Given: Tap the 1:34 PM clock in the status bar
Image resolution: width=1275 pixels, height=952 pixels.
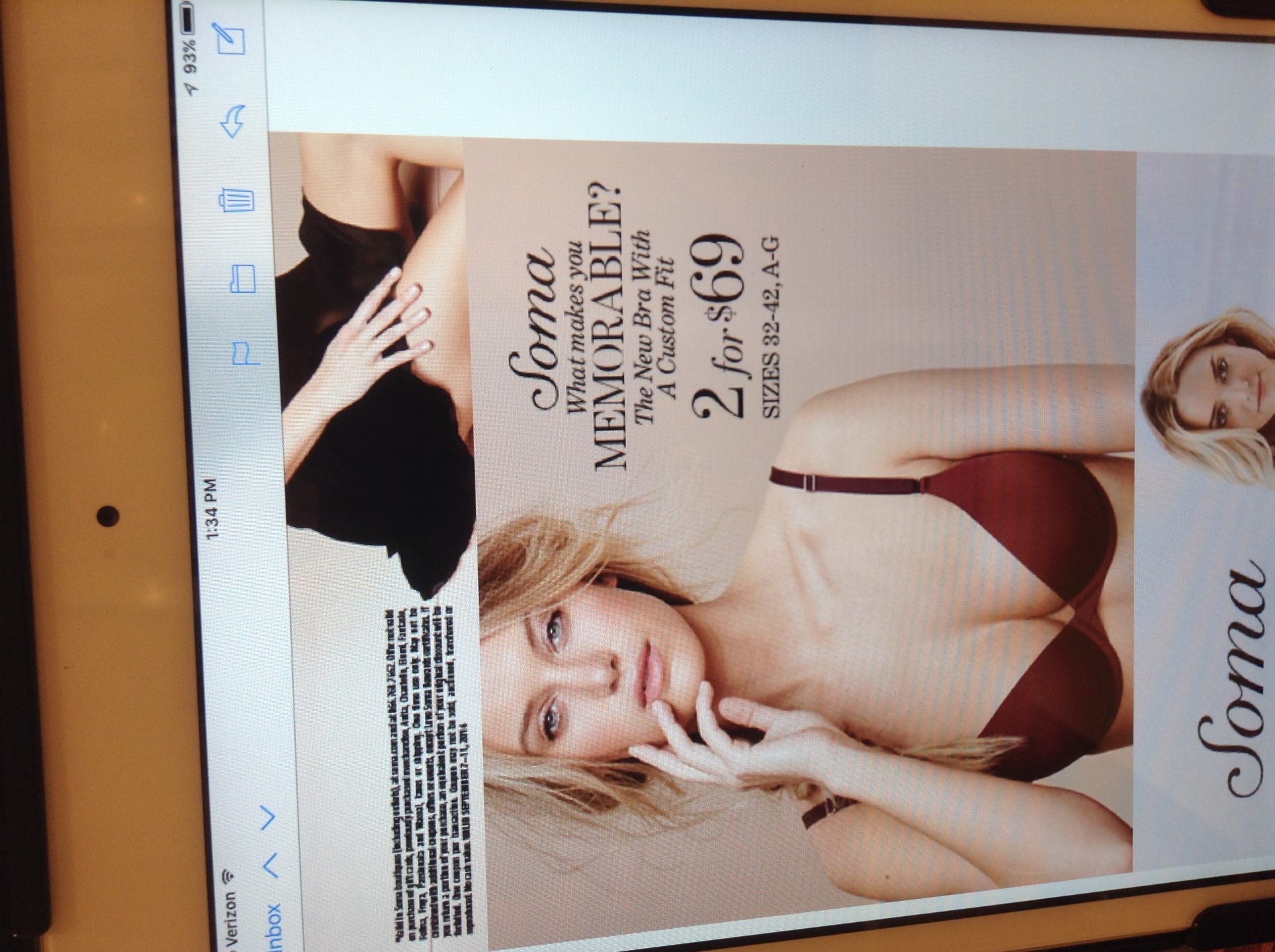Looking at the screenshot, I should point(211,510).
